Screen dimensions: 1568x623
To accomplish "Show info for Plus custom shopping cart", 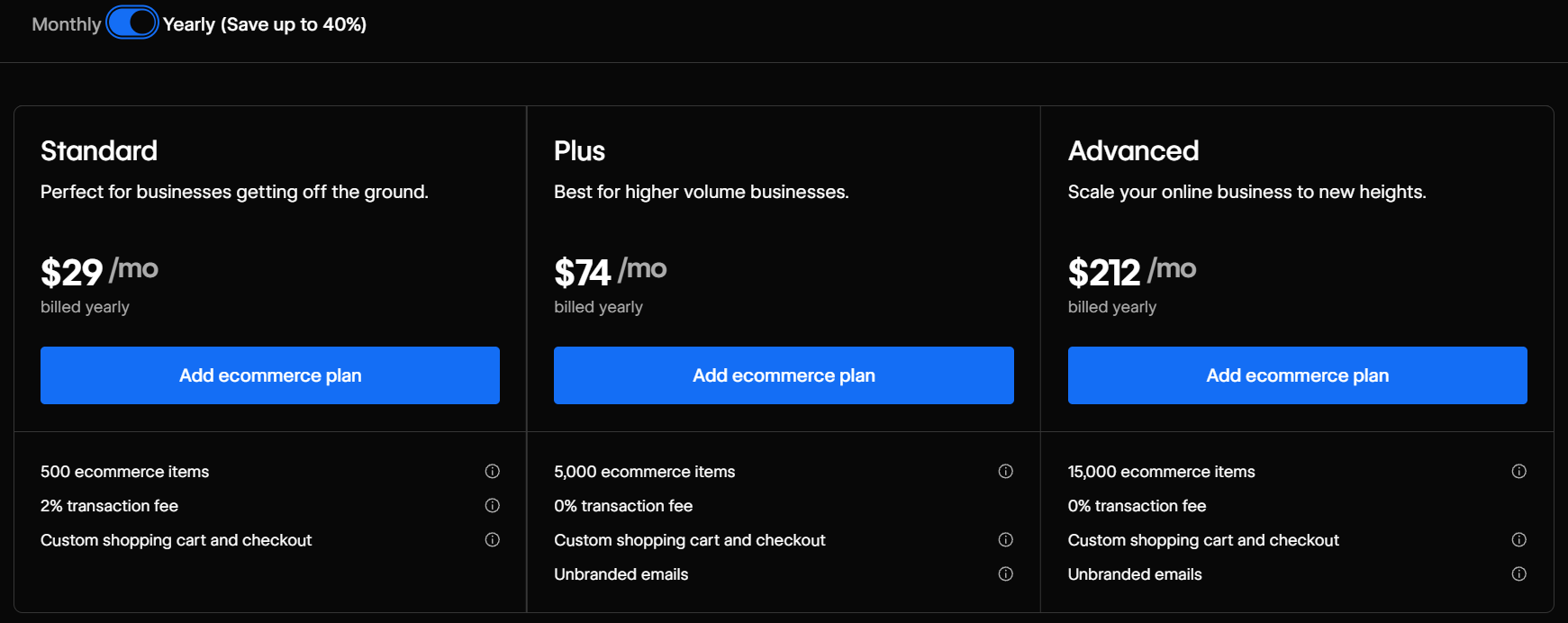I will [x=1006, y=539].
